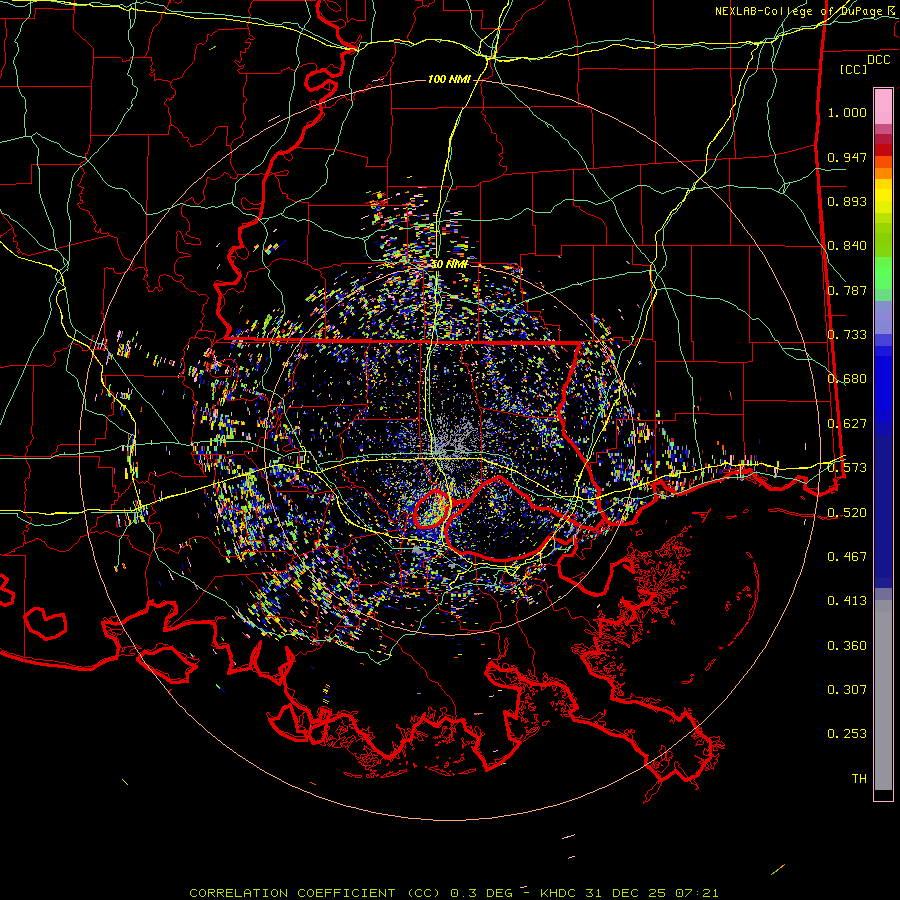Click the CORRELATION COEFFICIENT (CC) caption text
The image size is (900, 900).
pos(315,893)
